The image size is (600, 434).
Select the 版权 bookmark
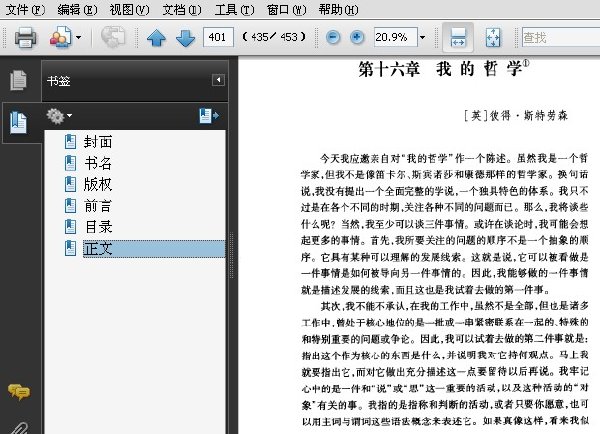98,184
